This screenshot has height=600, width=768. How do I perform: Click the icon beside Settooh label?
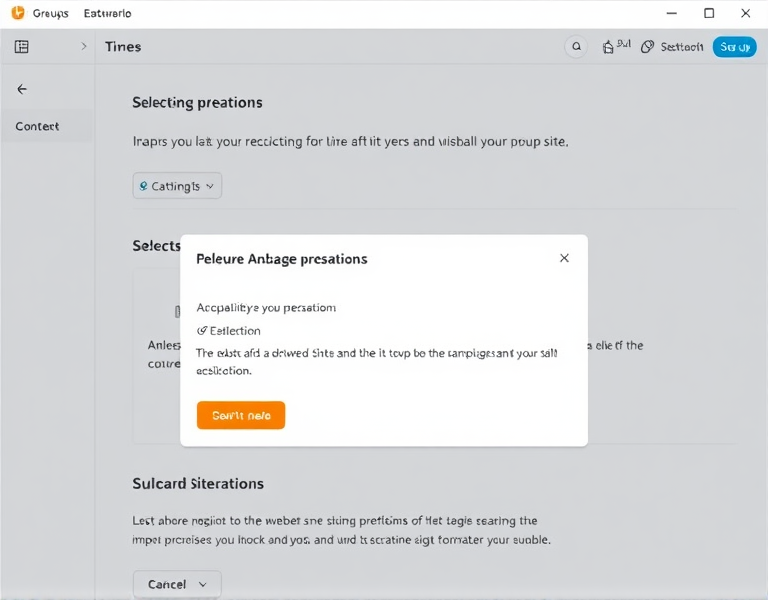[x=648, y=47]
